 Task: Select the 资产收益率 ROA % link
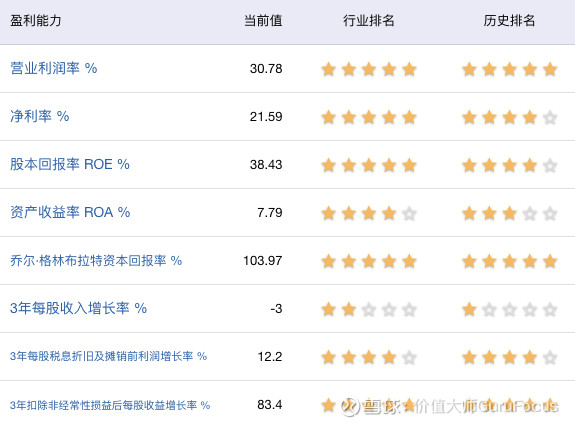(x=70, y=212)
